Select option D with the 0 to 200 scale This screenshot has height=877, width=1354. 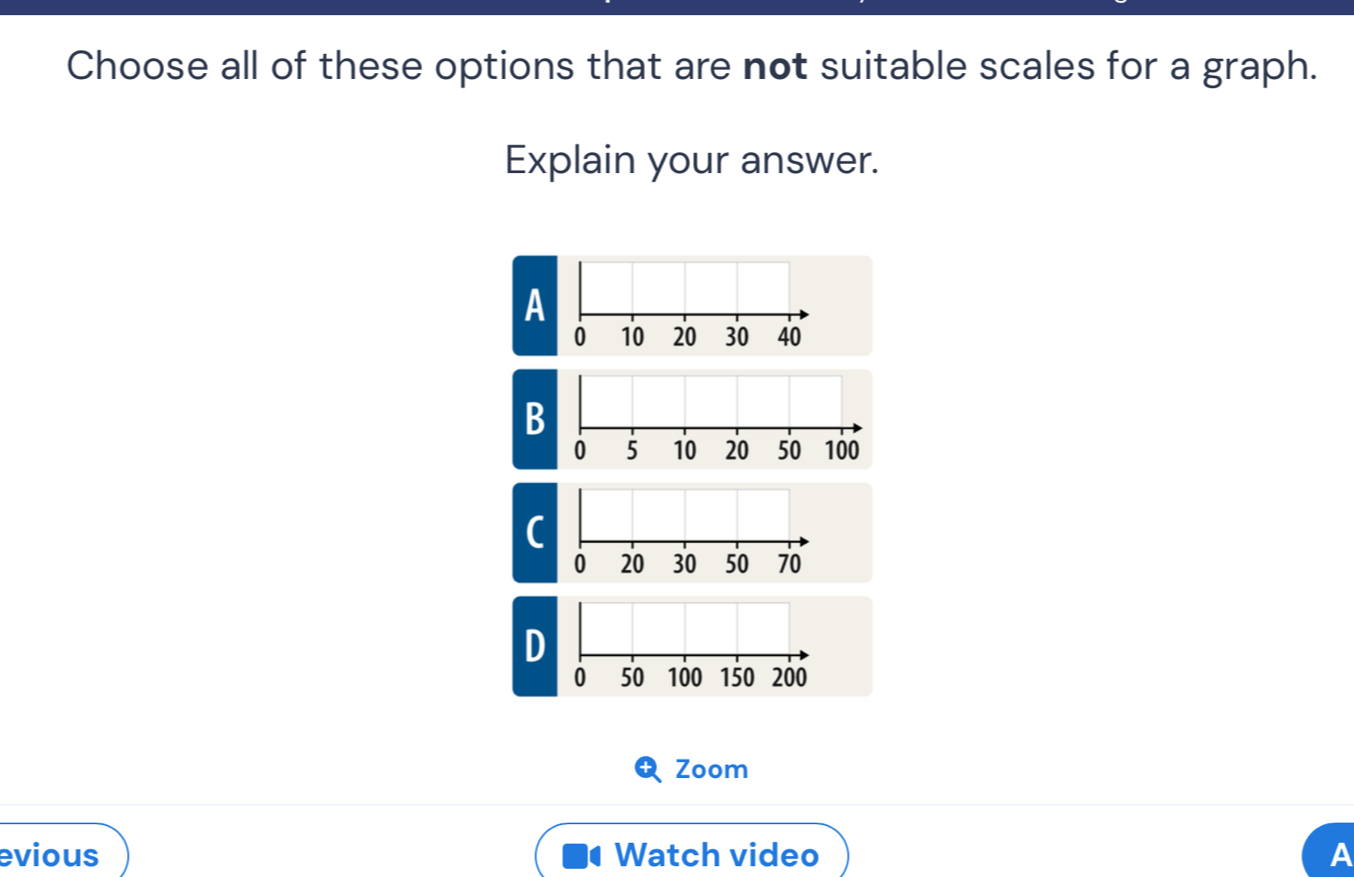click(x=692, y=645)
